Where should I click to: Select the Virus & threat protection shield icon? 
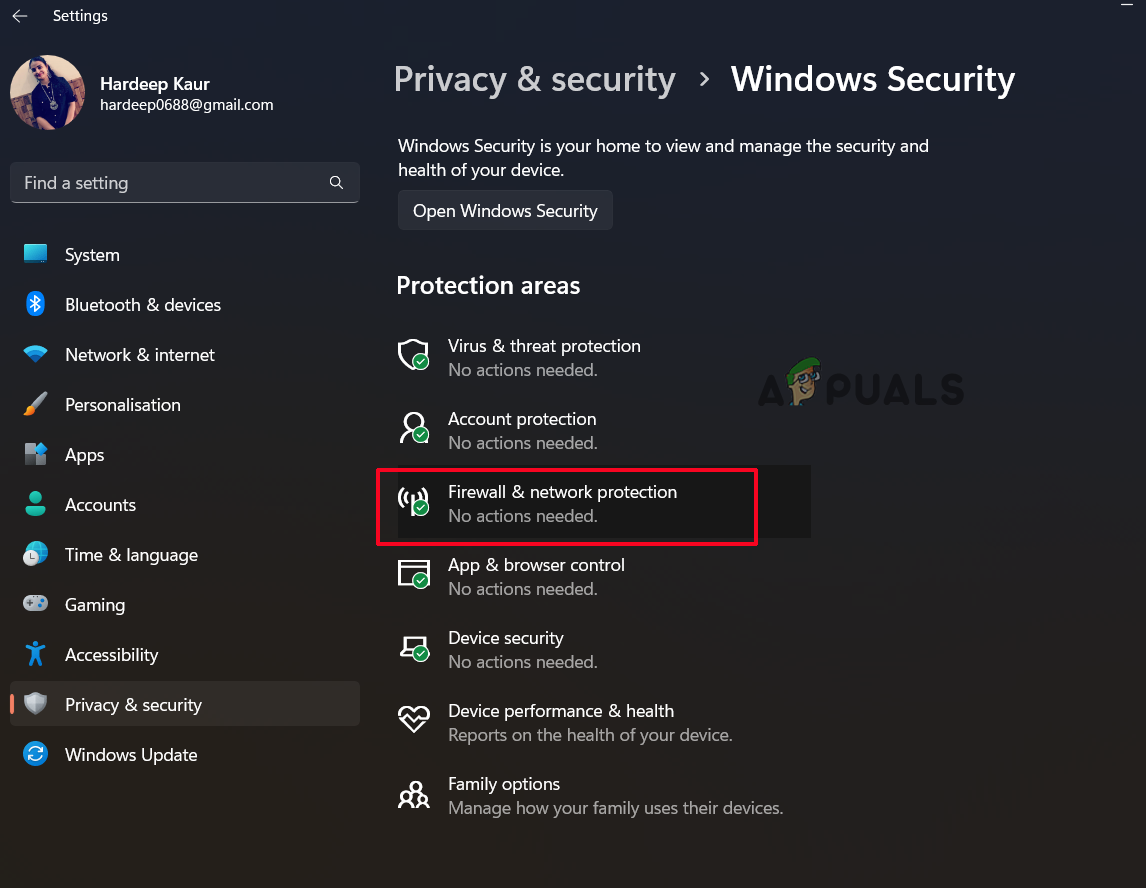(413, 355)
